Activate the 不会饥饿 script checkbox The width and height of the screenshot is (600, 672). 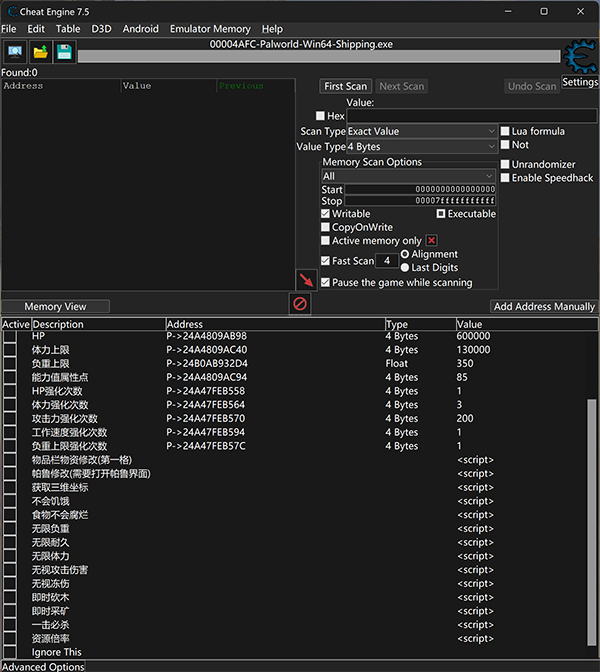coord(9,501)
